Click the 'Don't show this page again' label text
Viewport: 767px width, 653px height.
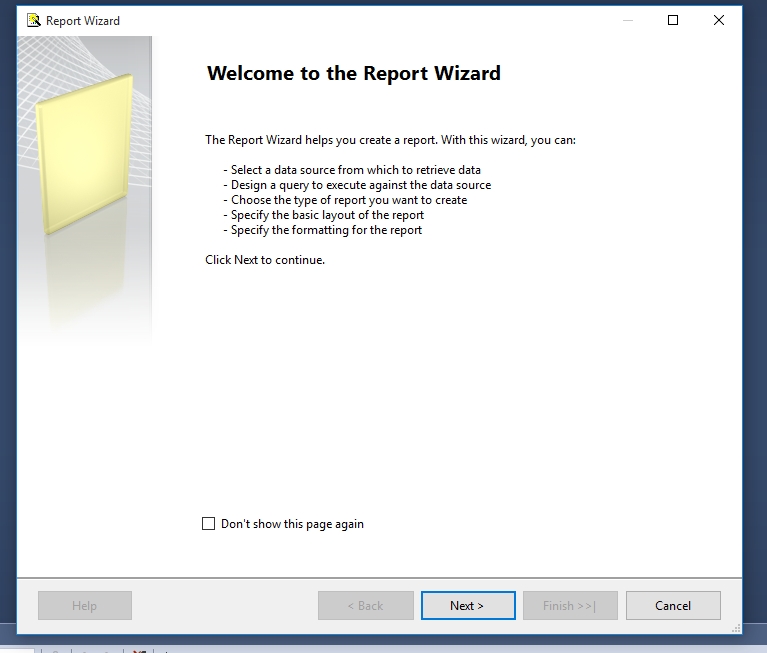[292, 524]
